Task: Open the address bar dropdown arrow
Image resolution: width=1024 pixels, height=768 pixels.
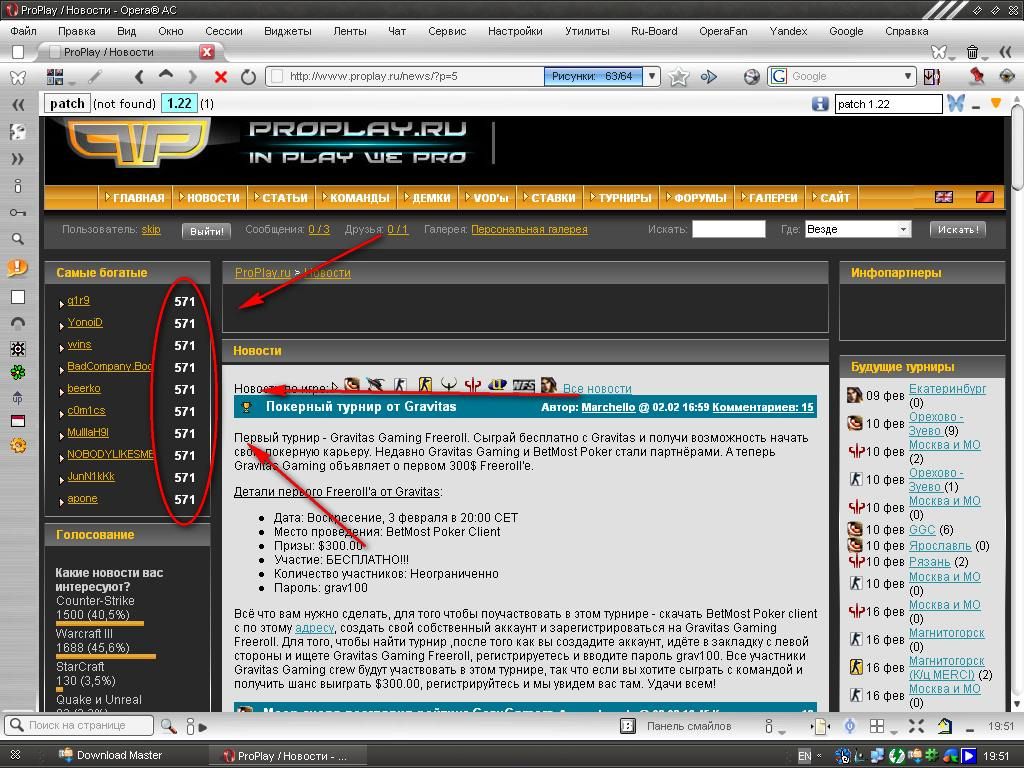Action: (652, 76)
